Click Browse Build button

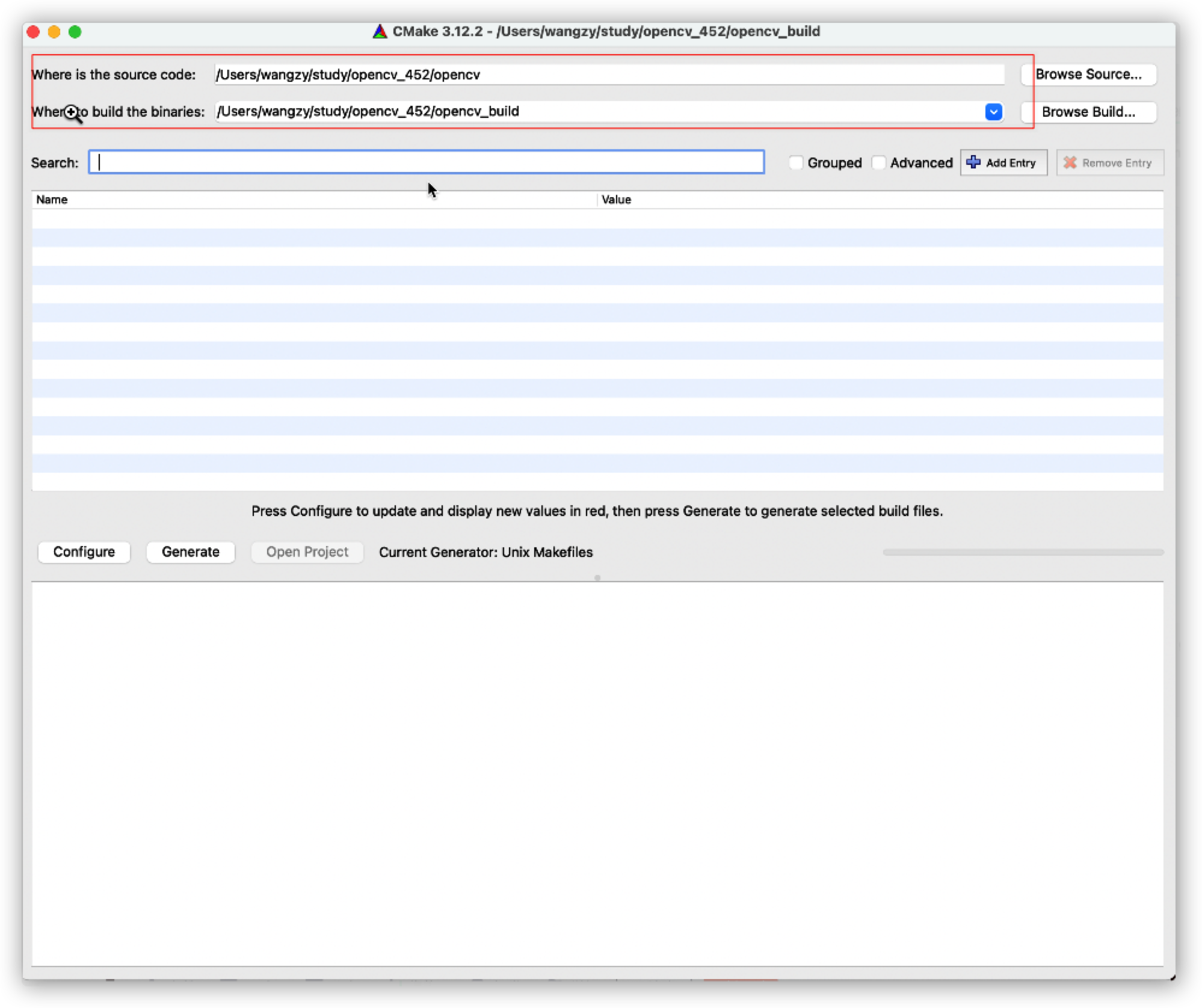(x=1088, y=112)
